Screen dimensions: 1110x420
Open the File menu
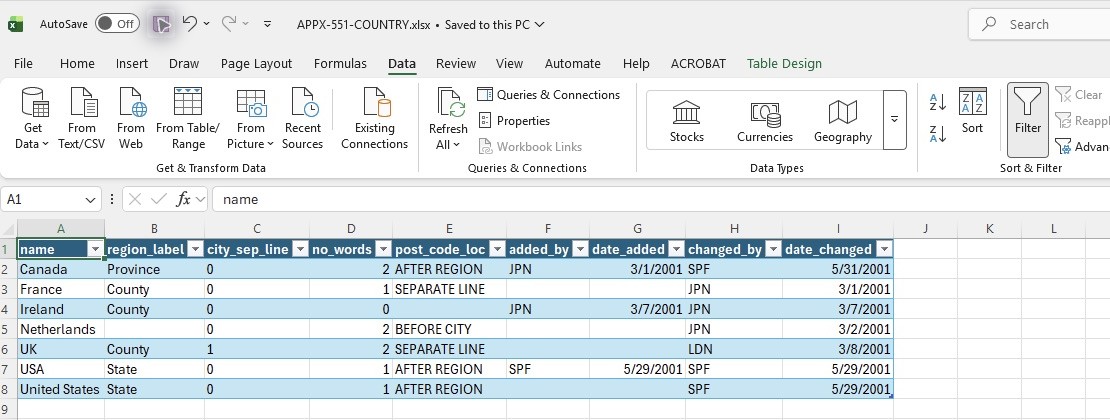(x=23, y=64)
